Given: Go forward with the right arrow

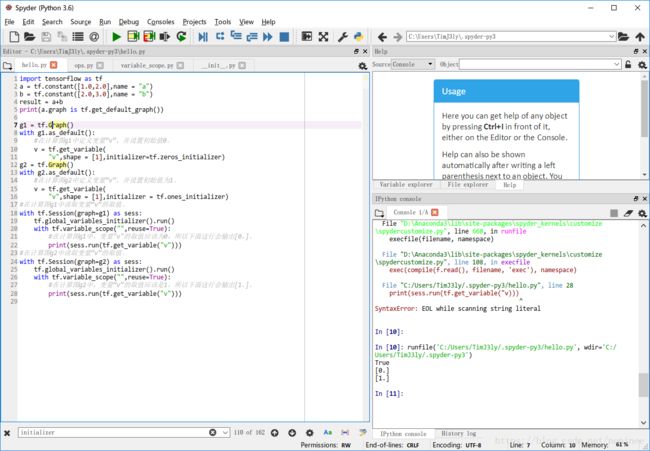Looking at the screenshot, I should [x=398, y=37].
